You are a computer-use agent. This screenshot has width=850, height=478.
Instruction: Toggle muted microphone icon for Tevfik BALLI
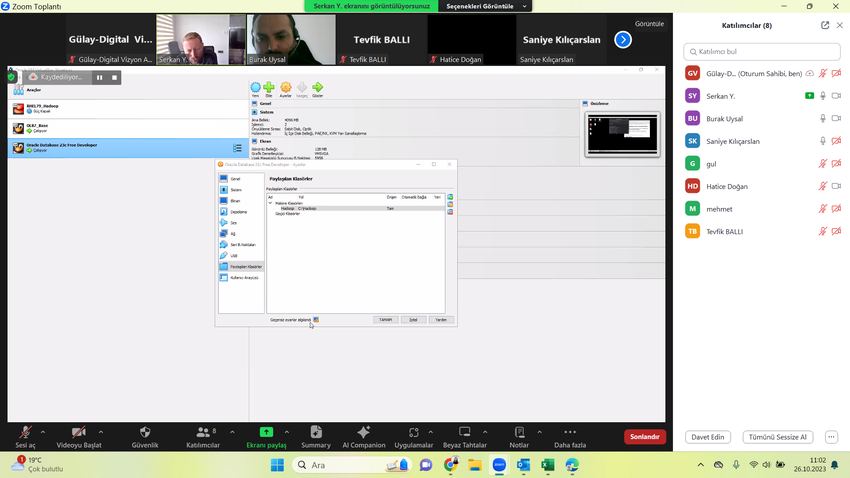(x=822, y=231)
